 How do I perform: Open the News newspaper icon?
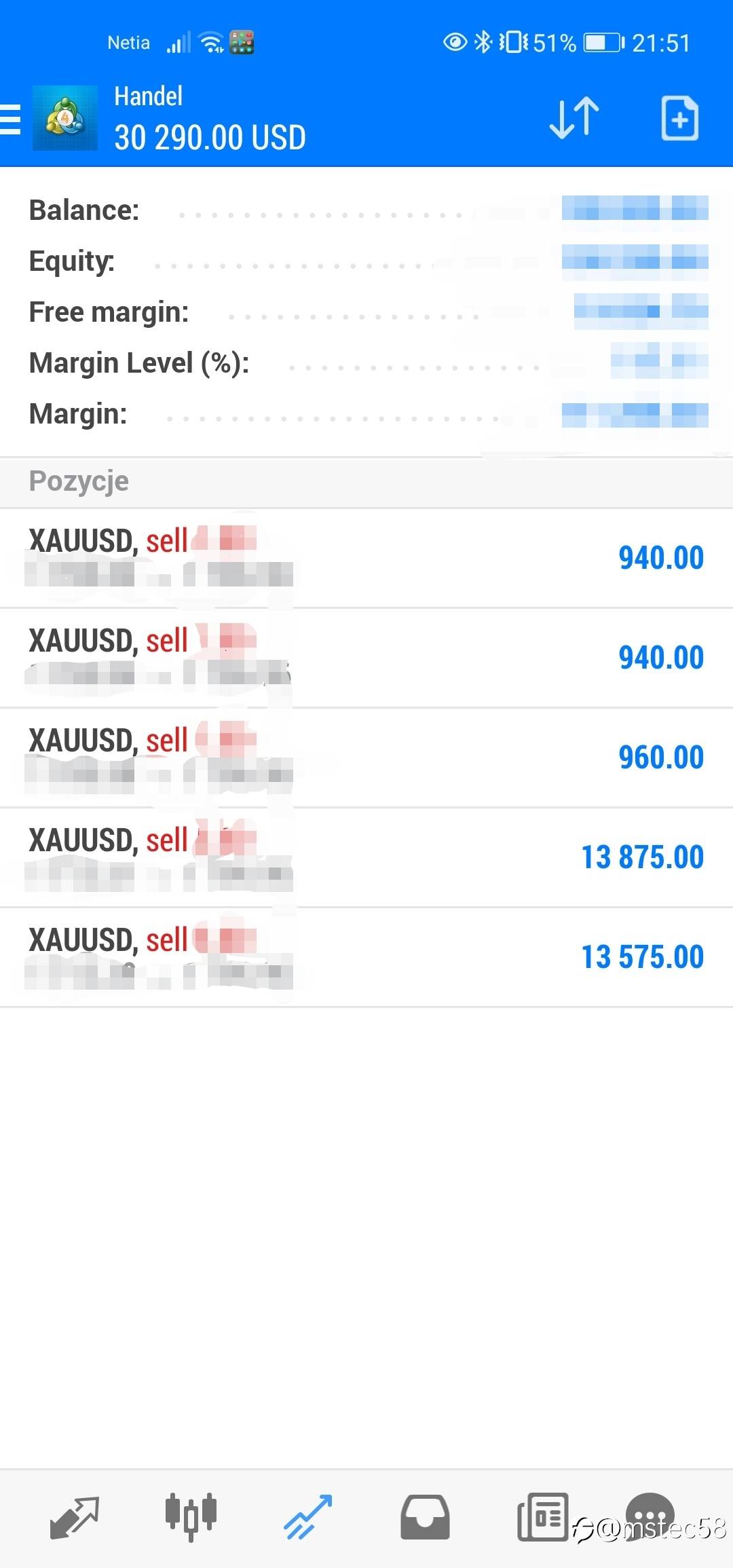pos(542,1516)
